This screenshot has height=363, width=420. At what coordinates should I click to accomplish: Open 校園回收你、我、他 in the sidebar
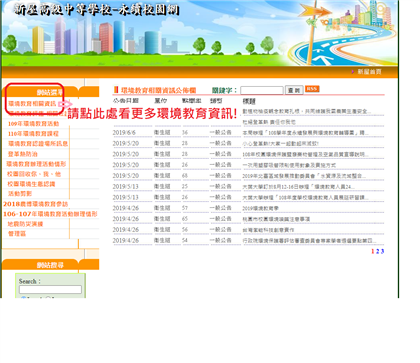pyautogui.click(x=34, y=174)
